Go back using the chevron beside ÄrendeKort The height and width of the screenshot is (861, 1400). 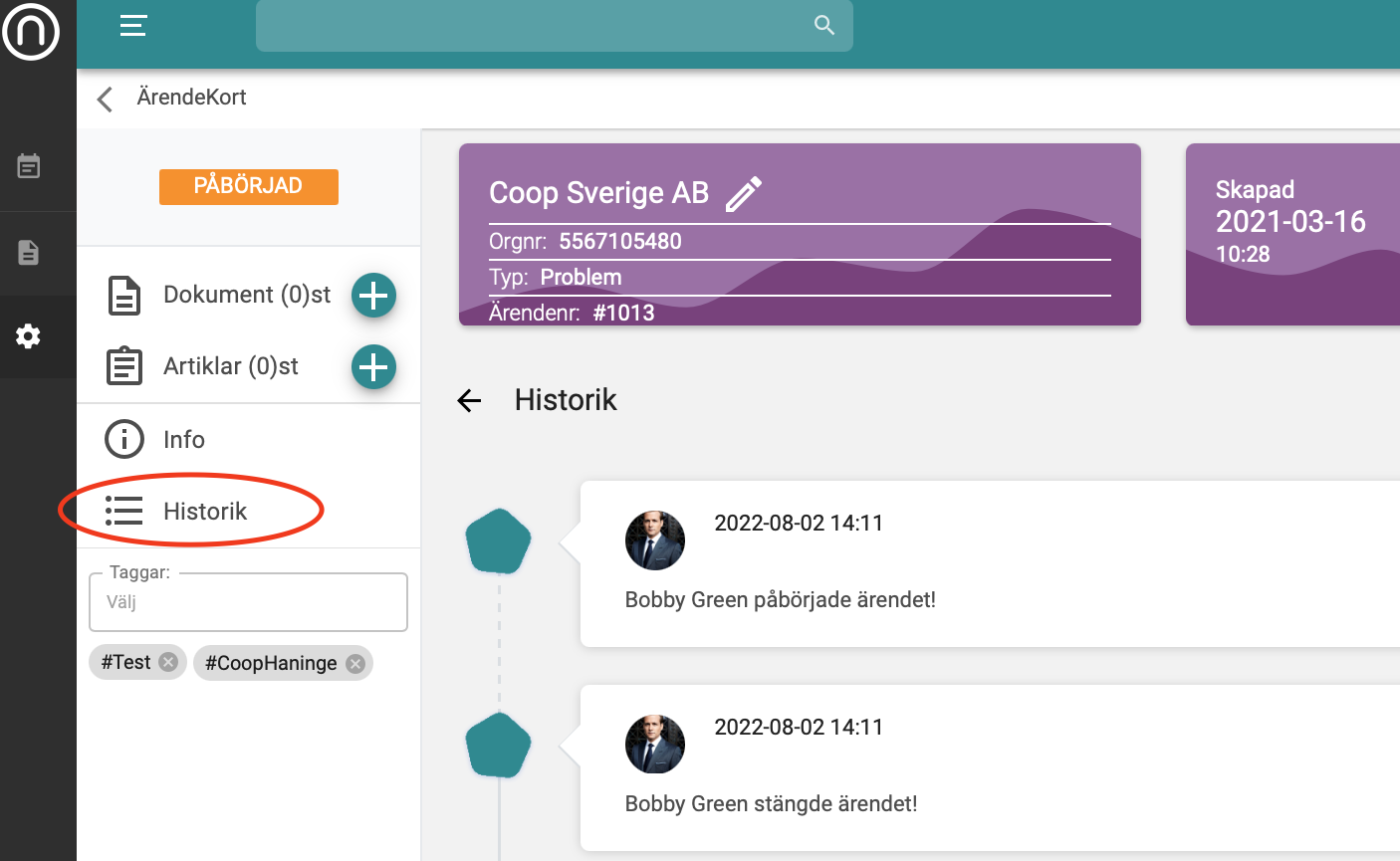(105, 99)
